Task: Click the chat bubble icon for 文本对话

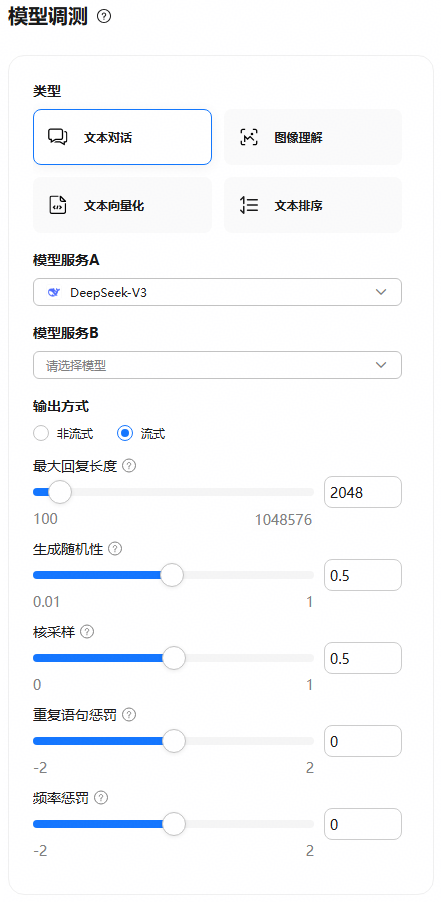Action: point(57,137)
